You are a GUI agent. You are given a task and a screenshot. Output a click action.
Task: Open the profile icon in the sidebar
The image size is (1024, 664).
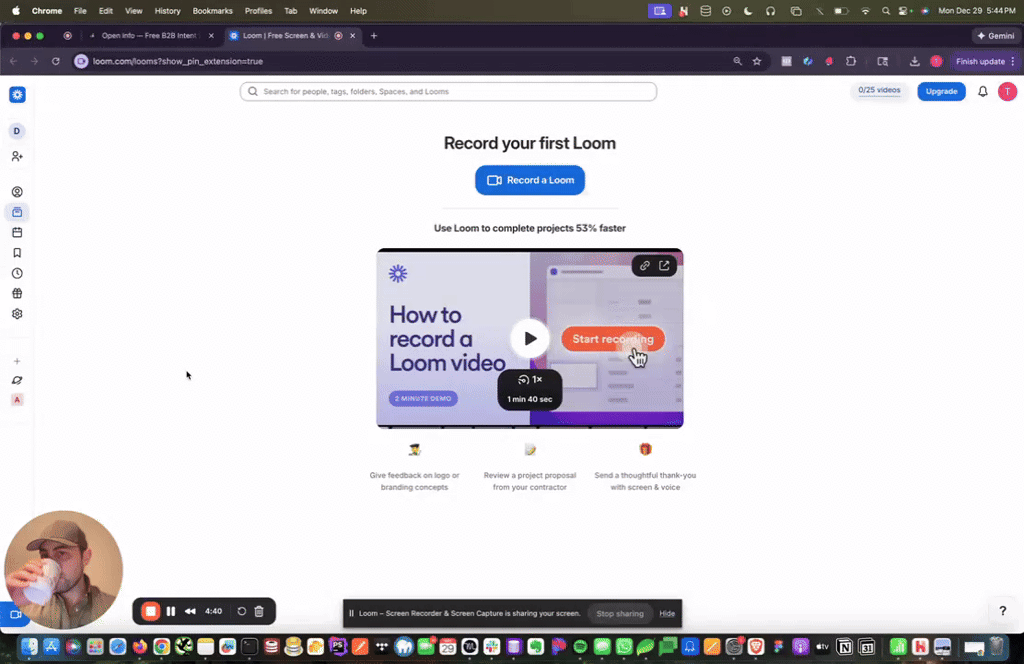coord(17,192)
